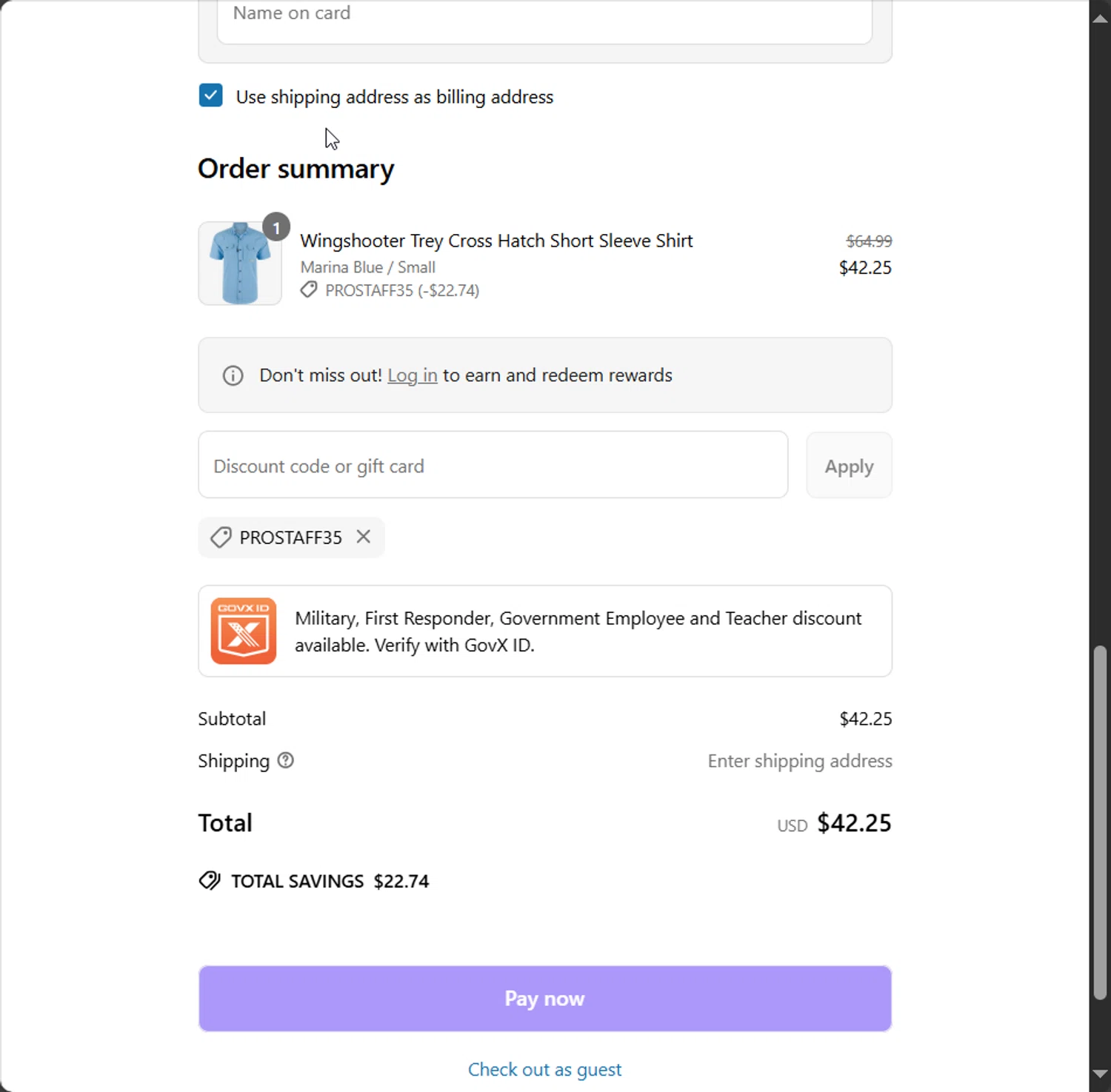
Task: Click the scrollbar down arrow
Action: click(x=1100, y=1073)
